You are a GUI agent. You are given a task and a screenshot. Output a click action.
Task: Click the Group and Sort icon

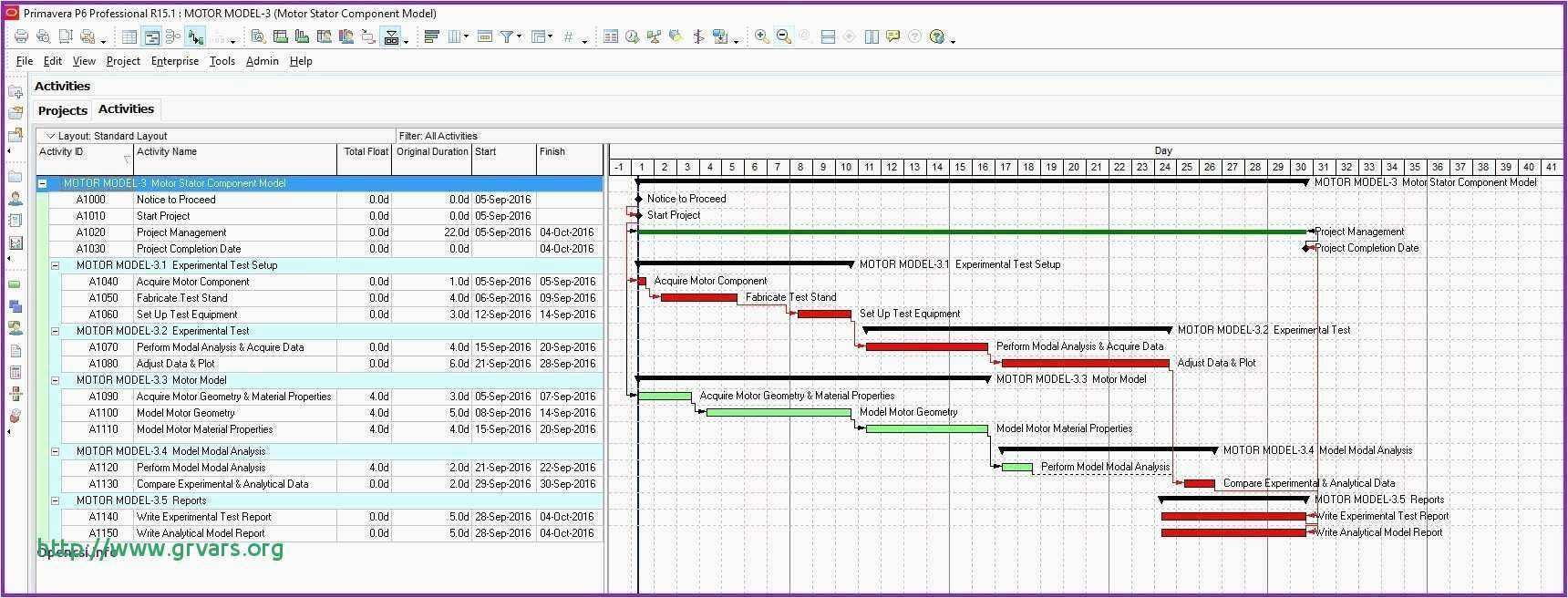[539, 36]
